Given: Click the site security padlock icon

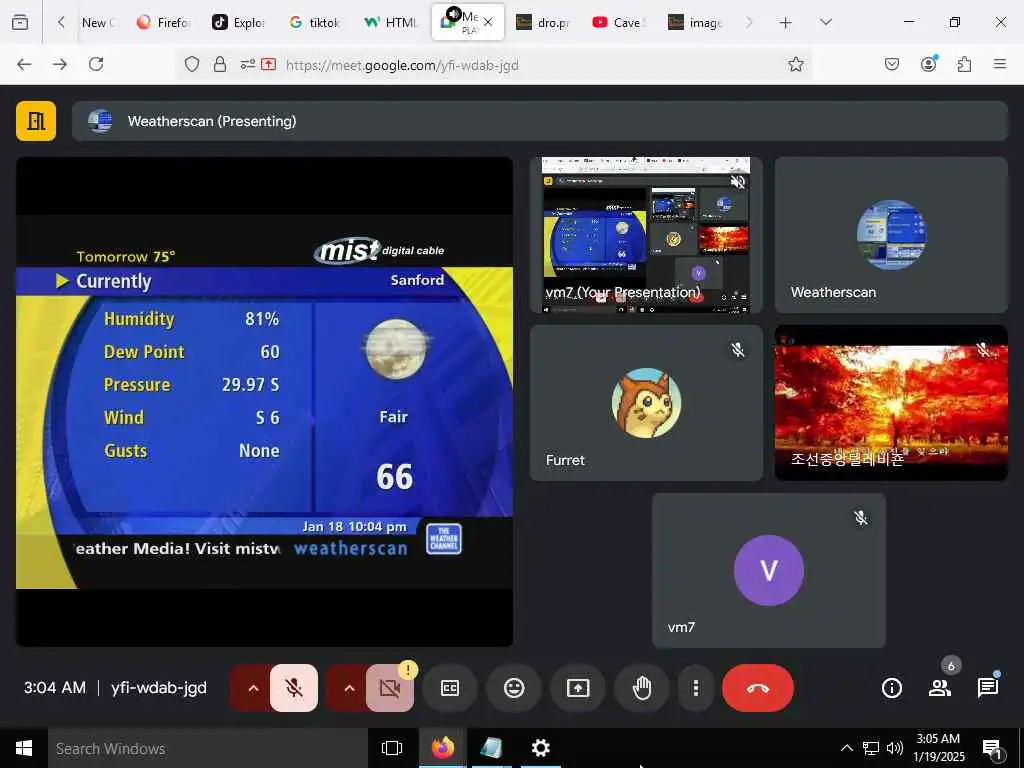Looking at the screenshot, I should pyautogui.click(x=220, y=64).
